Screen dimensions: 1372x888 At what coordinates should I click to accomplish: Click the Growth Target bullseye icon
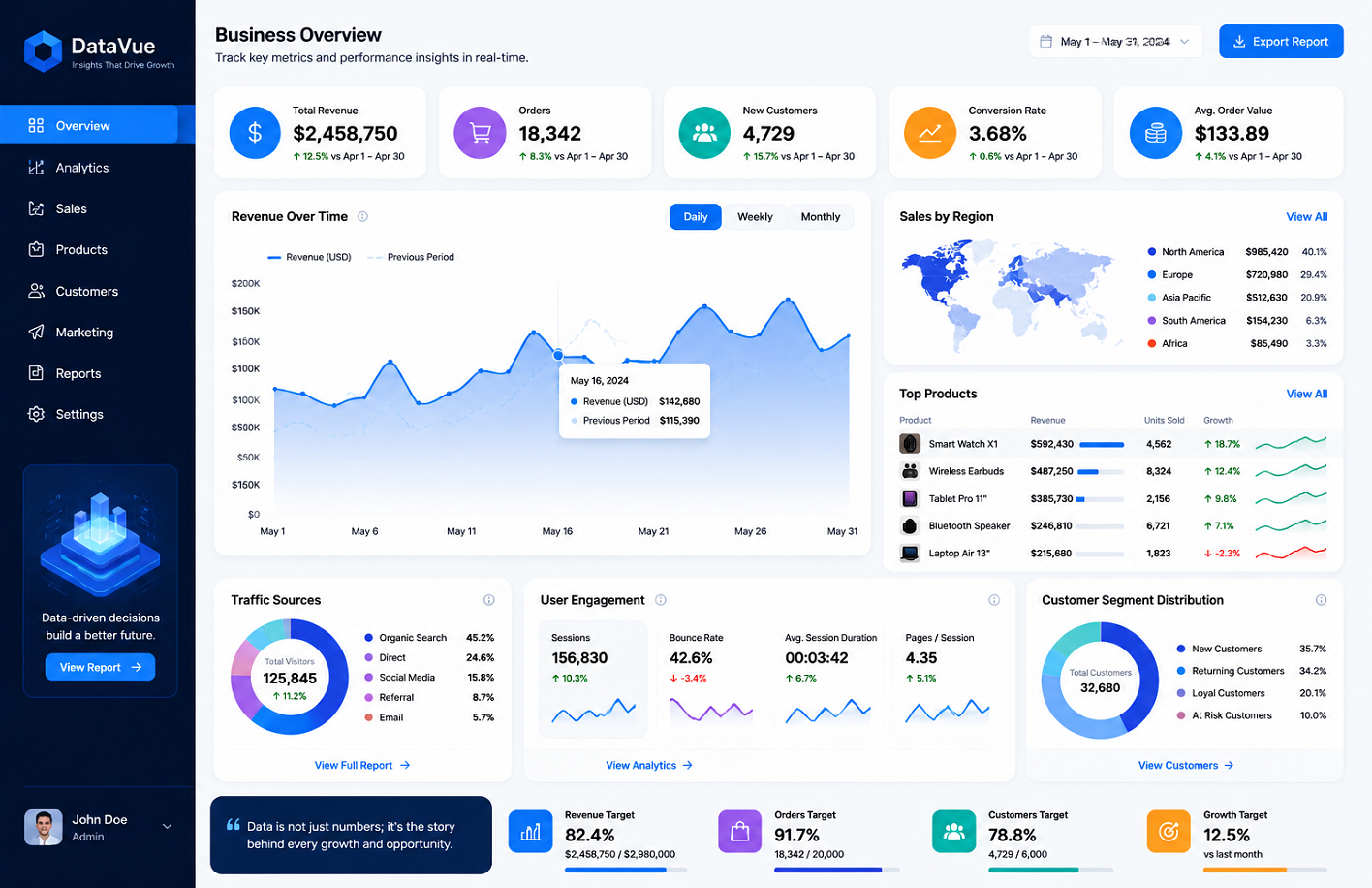[x=1169, y=832]
